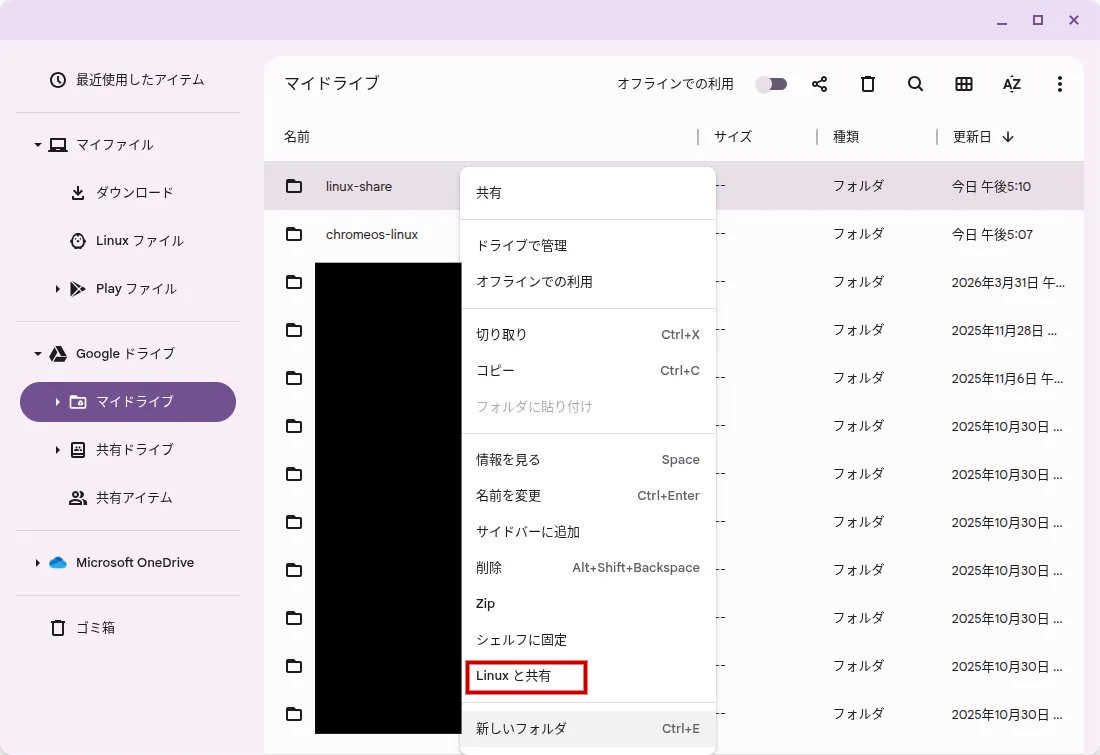The width and height of the screenshot is (1100, 755).
Task: Maximize the Files window
Action: pos(1038,20)
